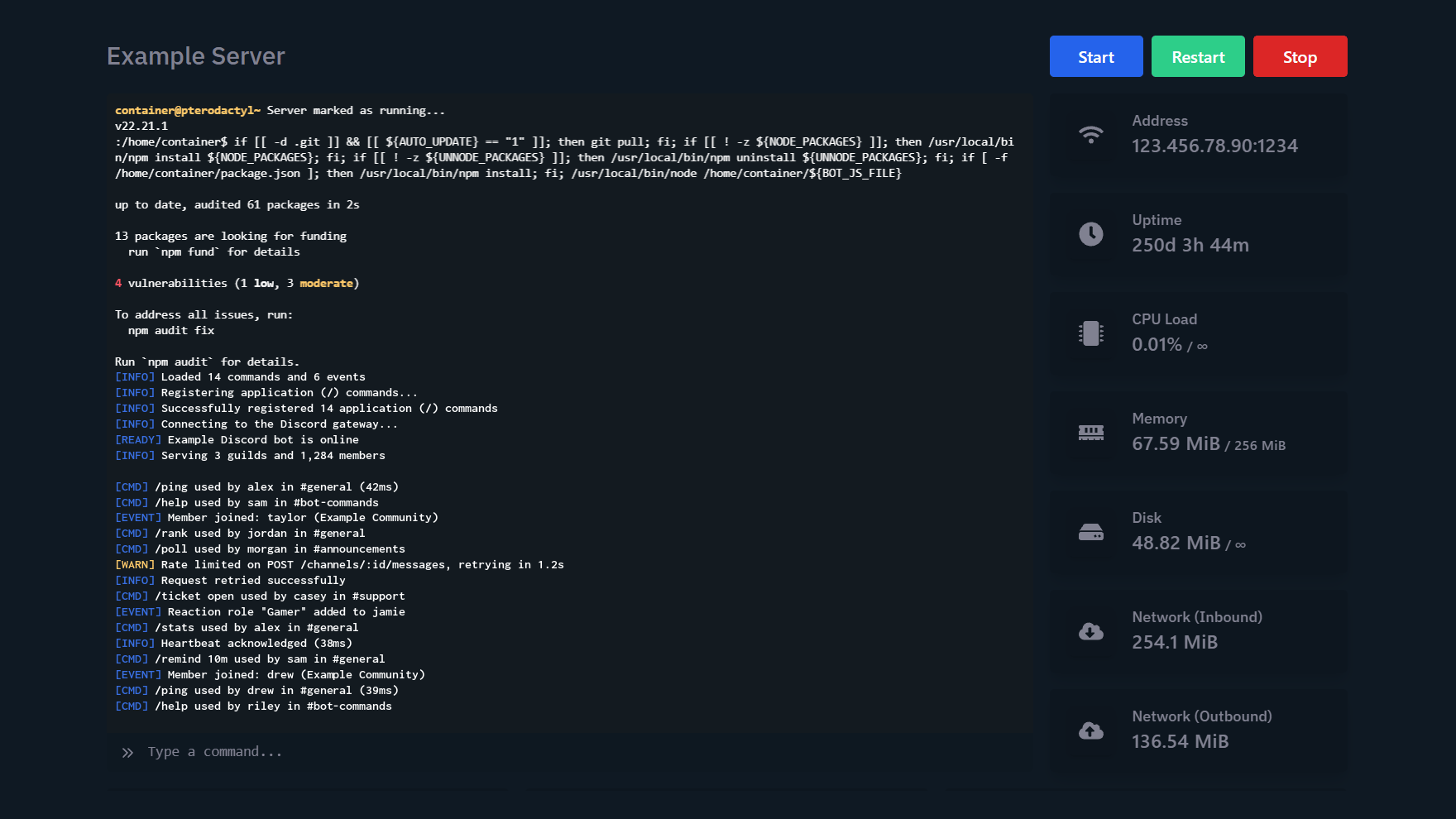
Task: Click the '4 vulnerabilities' console line
Action: pyautogui.click(x=237, y=283)
